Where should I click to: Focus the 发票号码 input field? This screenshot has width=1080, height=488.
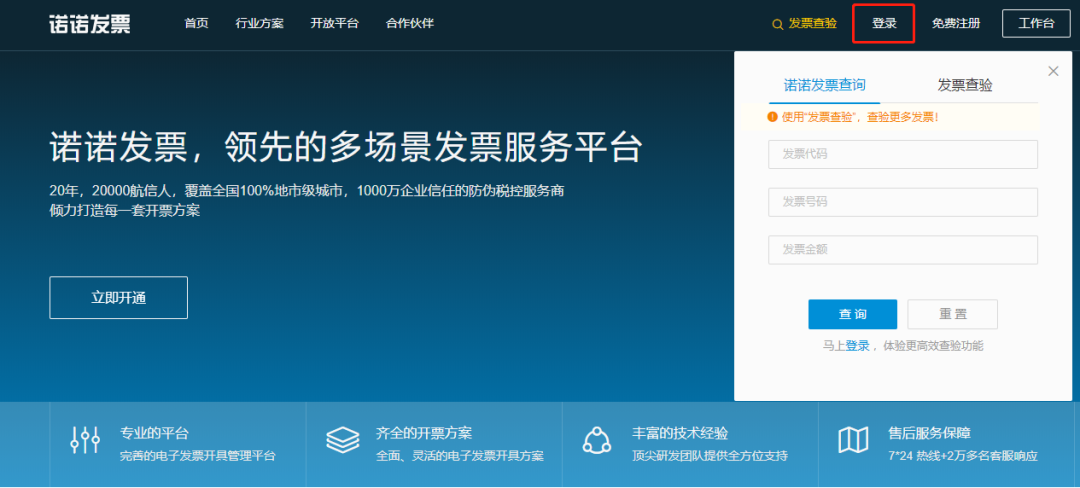903,202
